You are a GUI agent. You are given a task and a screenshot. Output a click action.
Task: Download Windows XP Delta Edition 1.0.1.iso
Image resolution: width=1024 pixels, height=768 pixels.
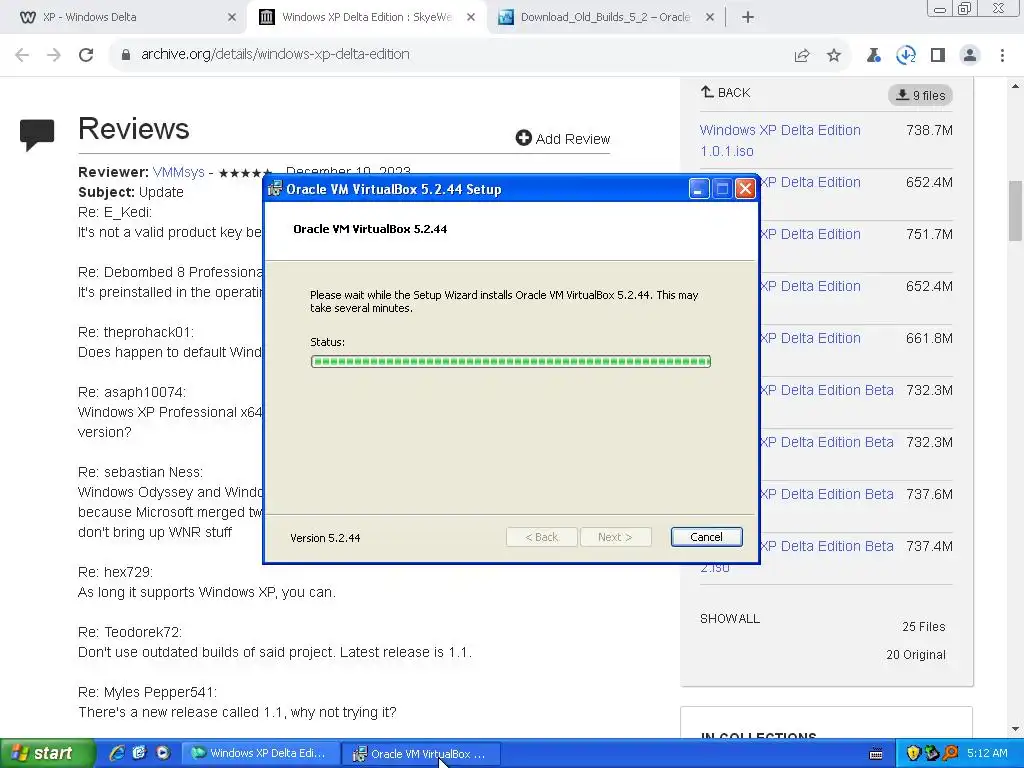[780, 140]
